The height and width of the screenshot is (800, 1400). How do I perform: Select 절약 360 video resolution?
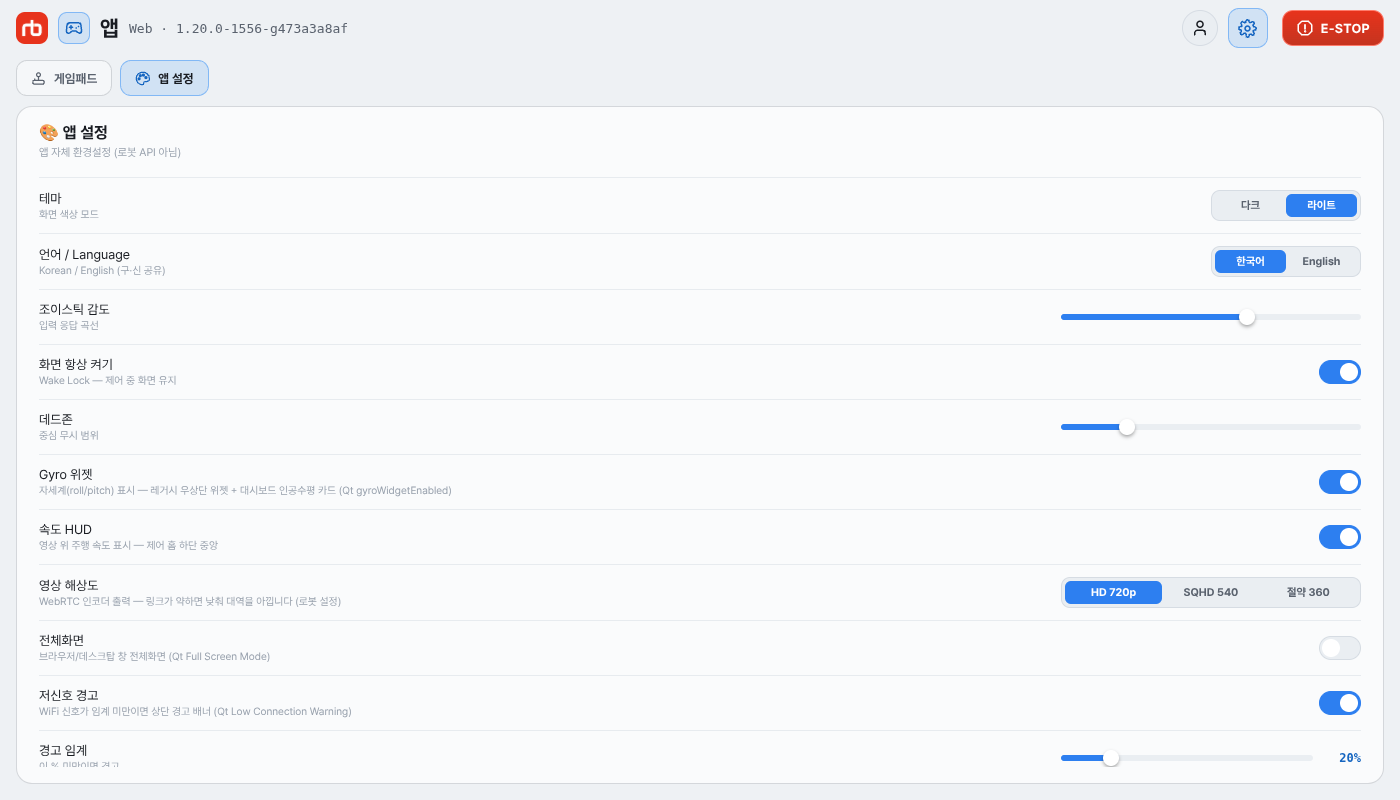click(x=1308, y=592)
